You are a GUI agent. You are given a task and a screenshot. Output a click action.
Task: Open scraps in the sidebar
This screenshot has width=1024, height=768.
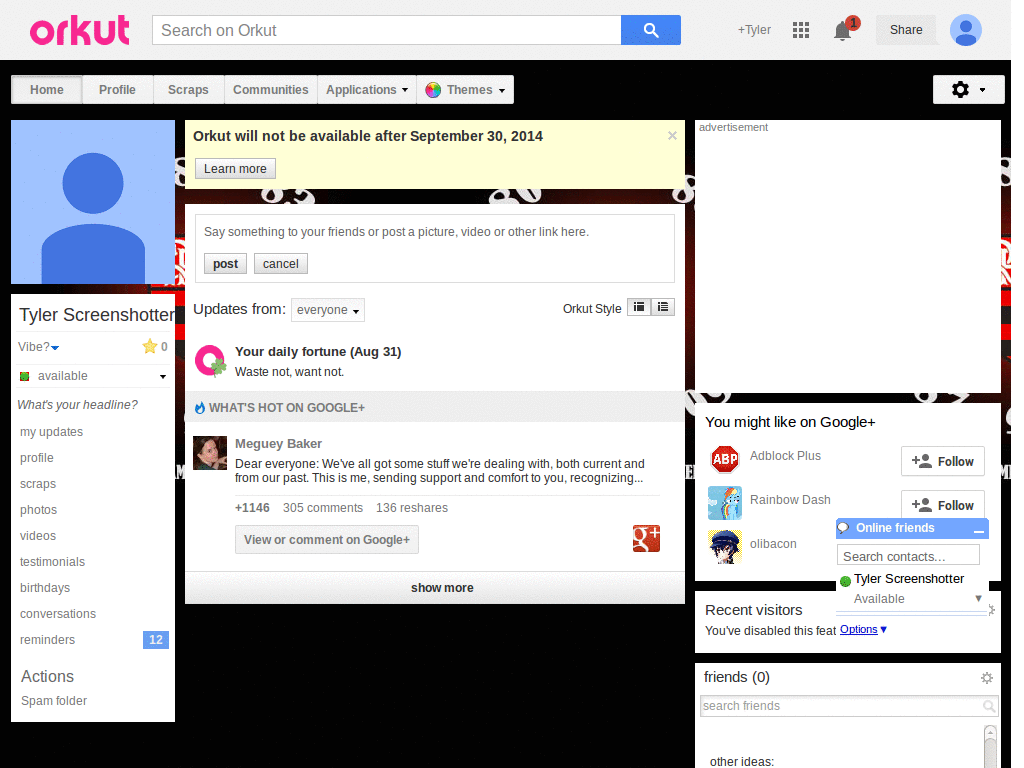click(x=38, y=484)
